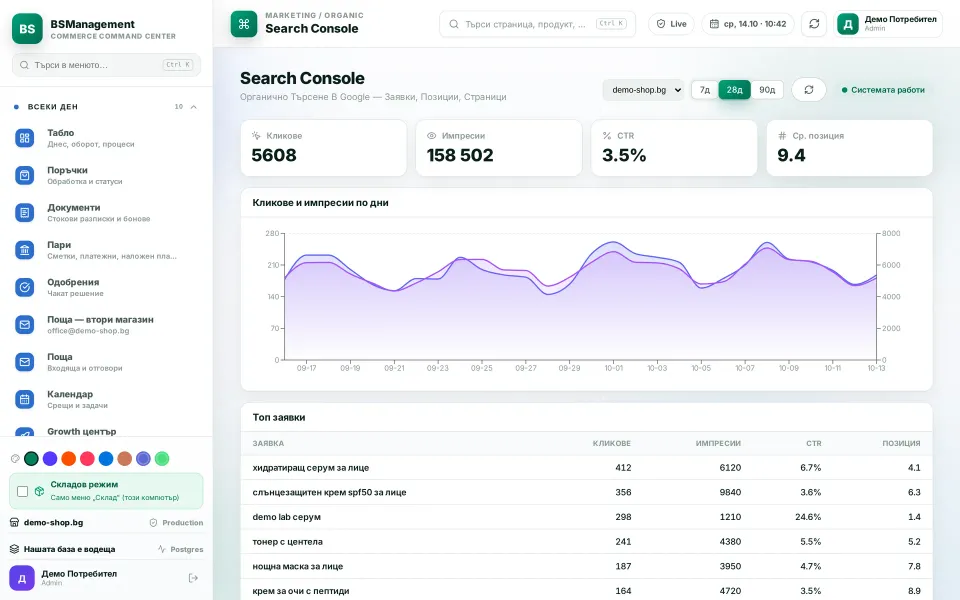Click the Д avatar at sidebar bottom

(x=21, y=578)
